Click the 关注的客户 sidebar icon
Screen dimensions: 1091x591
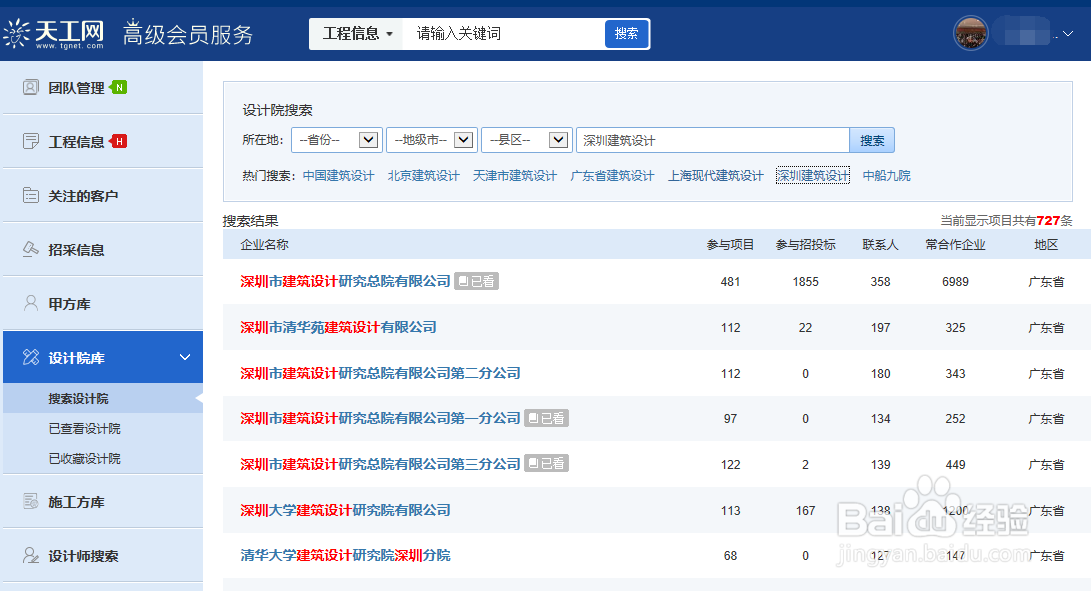coord(31,195)
